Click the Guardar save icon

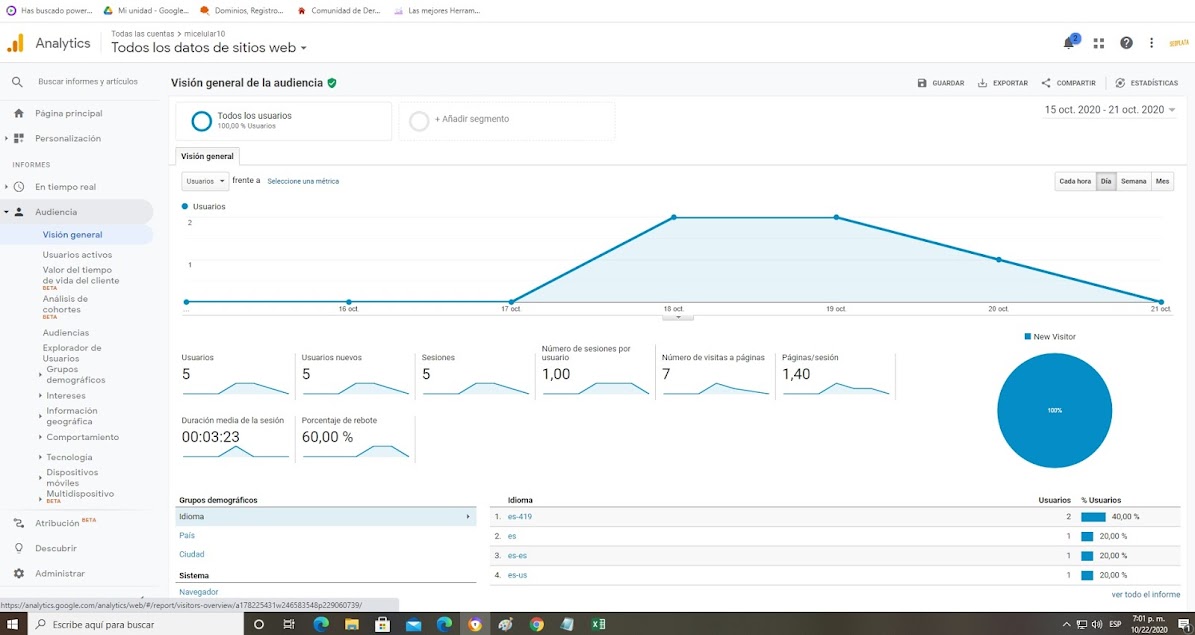pyautogui.click(x=922, y=83)
